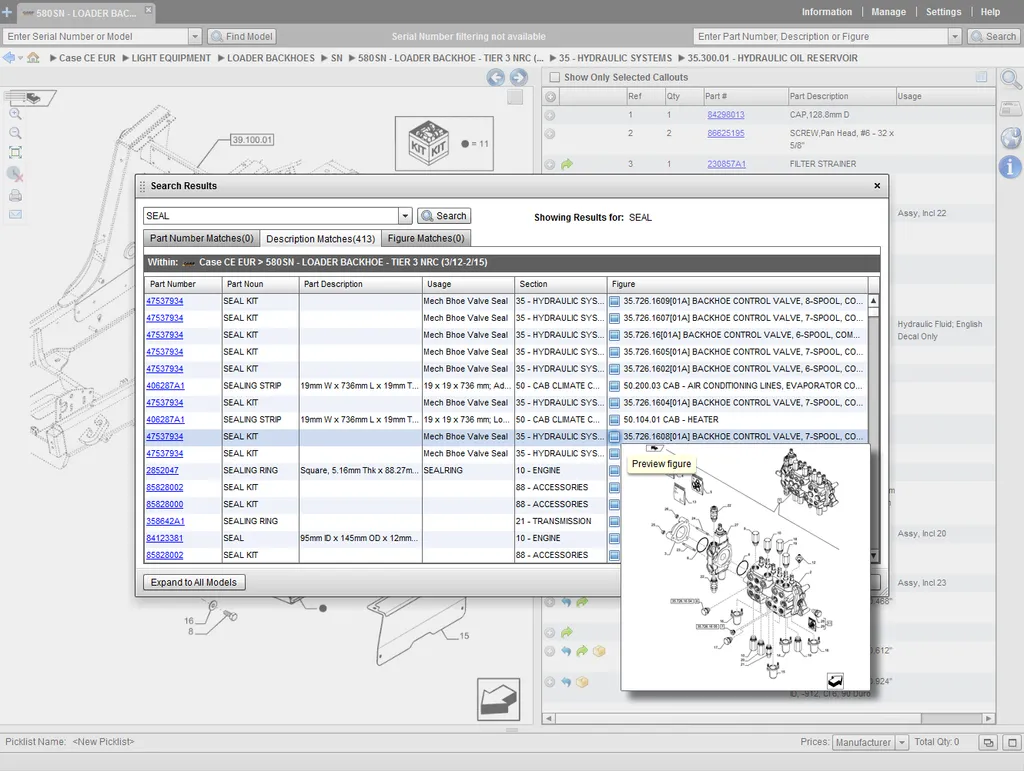The image size is (1024, 771).
Task: Open a new tab with the plus icon
Action: pyautogui.click(x=7, y=12)
